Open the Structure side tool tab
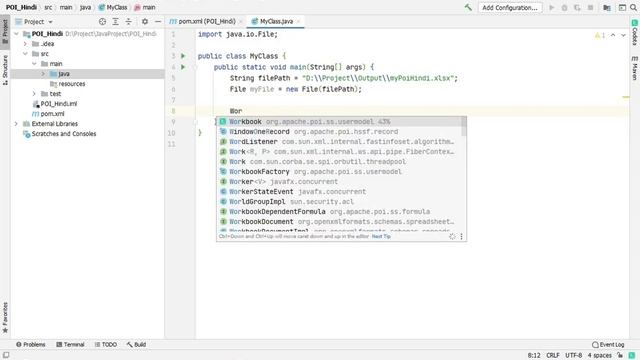Viewport: 640px width, 360px height. 5,70
